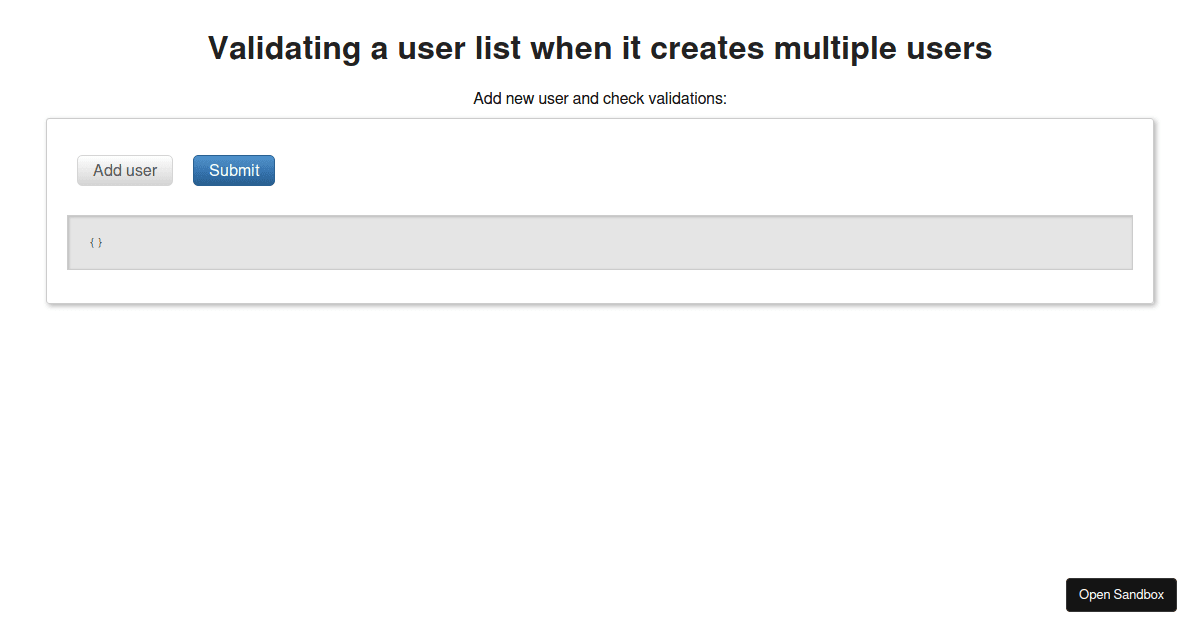Select the empty JSON output area showing {}

[600, 242]
